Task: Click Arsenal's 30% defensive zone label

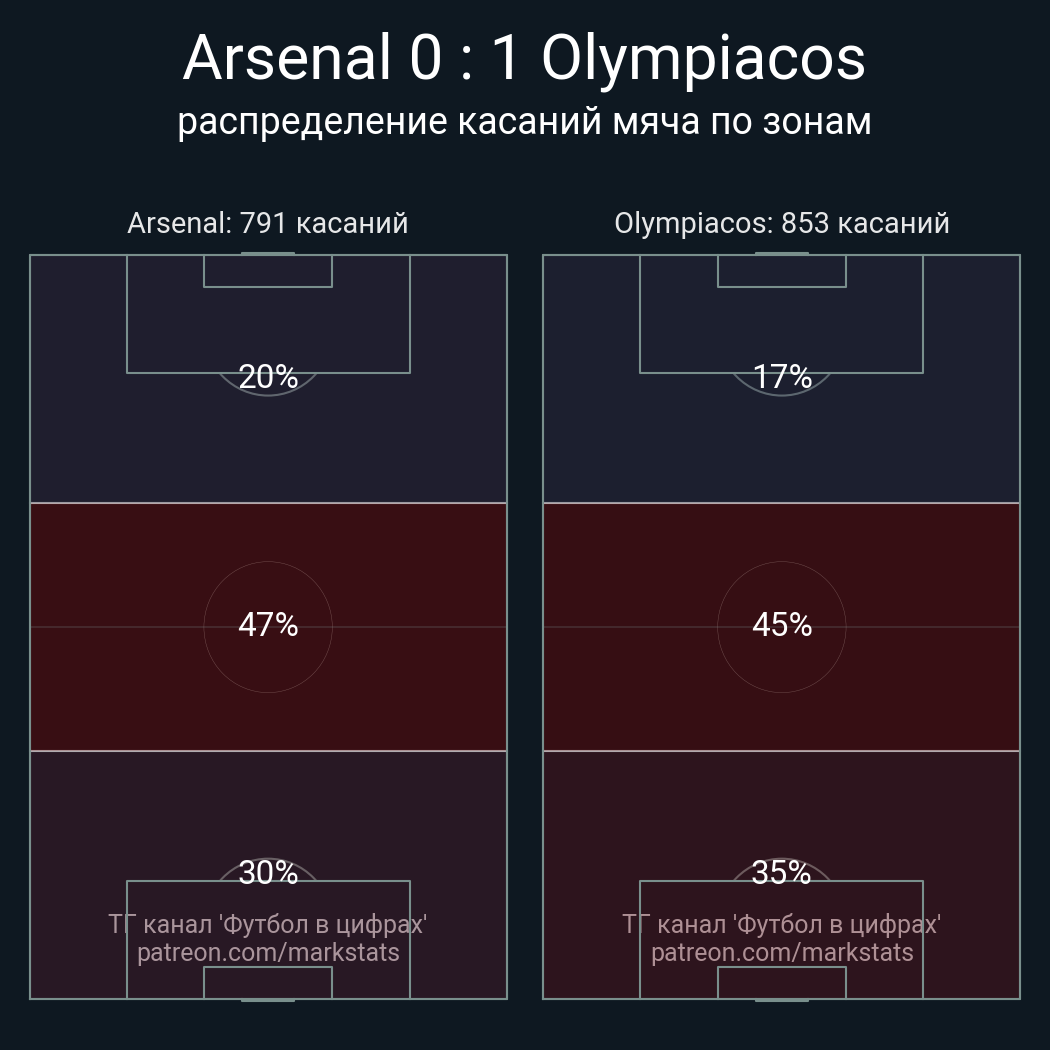Action: 268,873
